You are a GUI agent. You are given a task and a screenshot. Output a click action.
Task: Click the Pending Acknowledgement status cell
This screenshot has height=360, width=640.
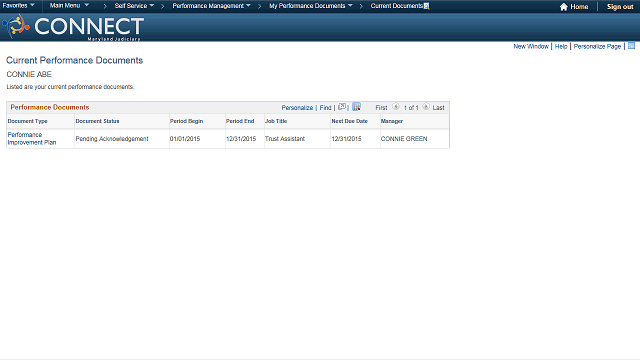tap(112, 139)
